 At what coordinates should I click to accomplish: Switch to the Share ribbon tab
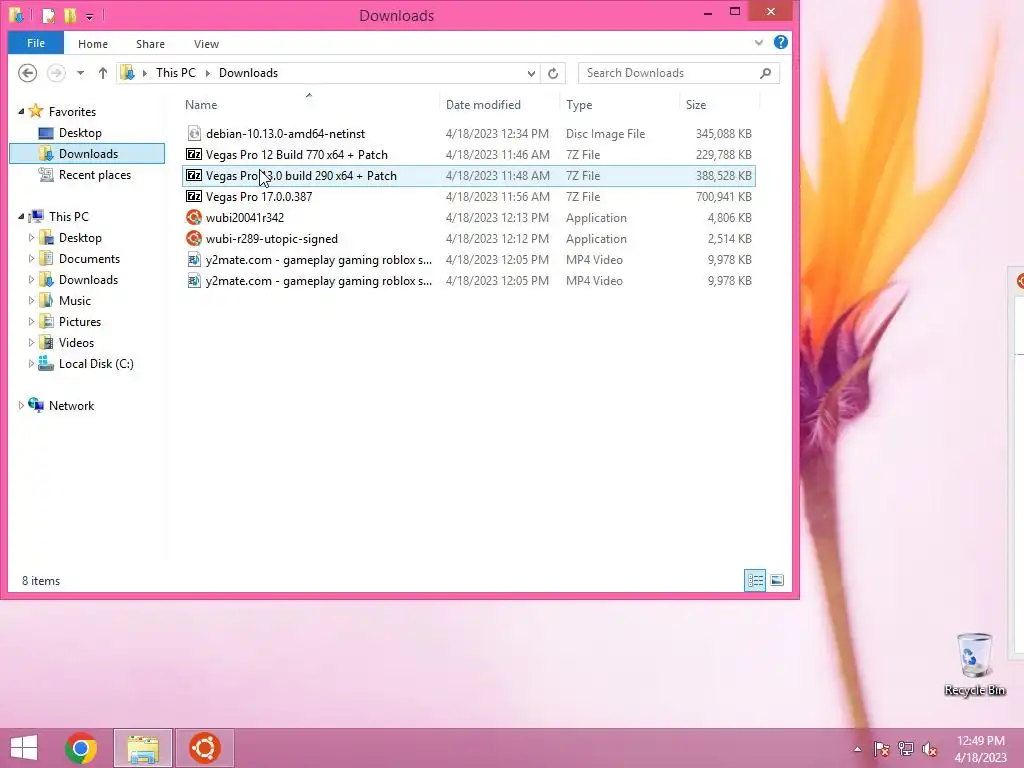pos(150,44)
